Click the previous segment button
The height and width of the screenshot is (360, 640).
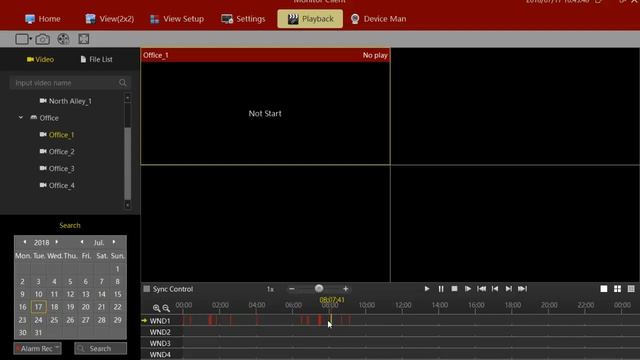495,289
